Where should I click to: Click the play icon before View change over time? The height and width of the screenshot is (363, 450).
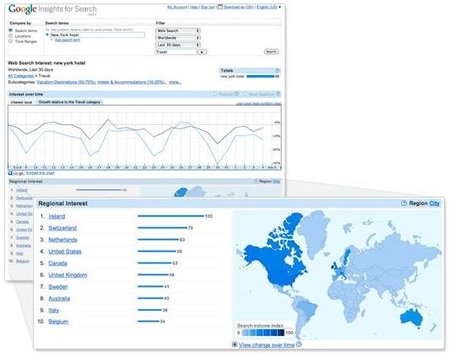(235, 345)
